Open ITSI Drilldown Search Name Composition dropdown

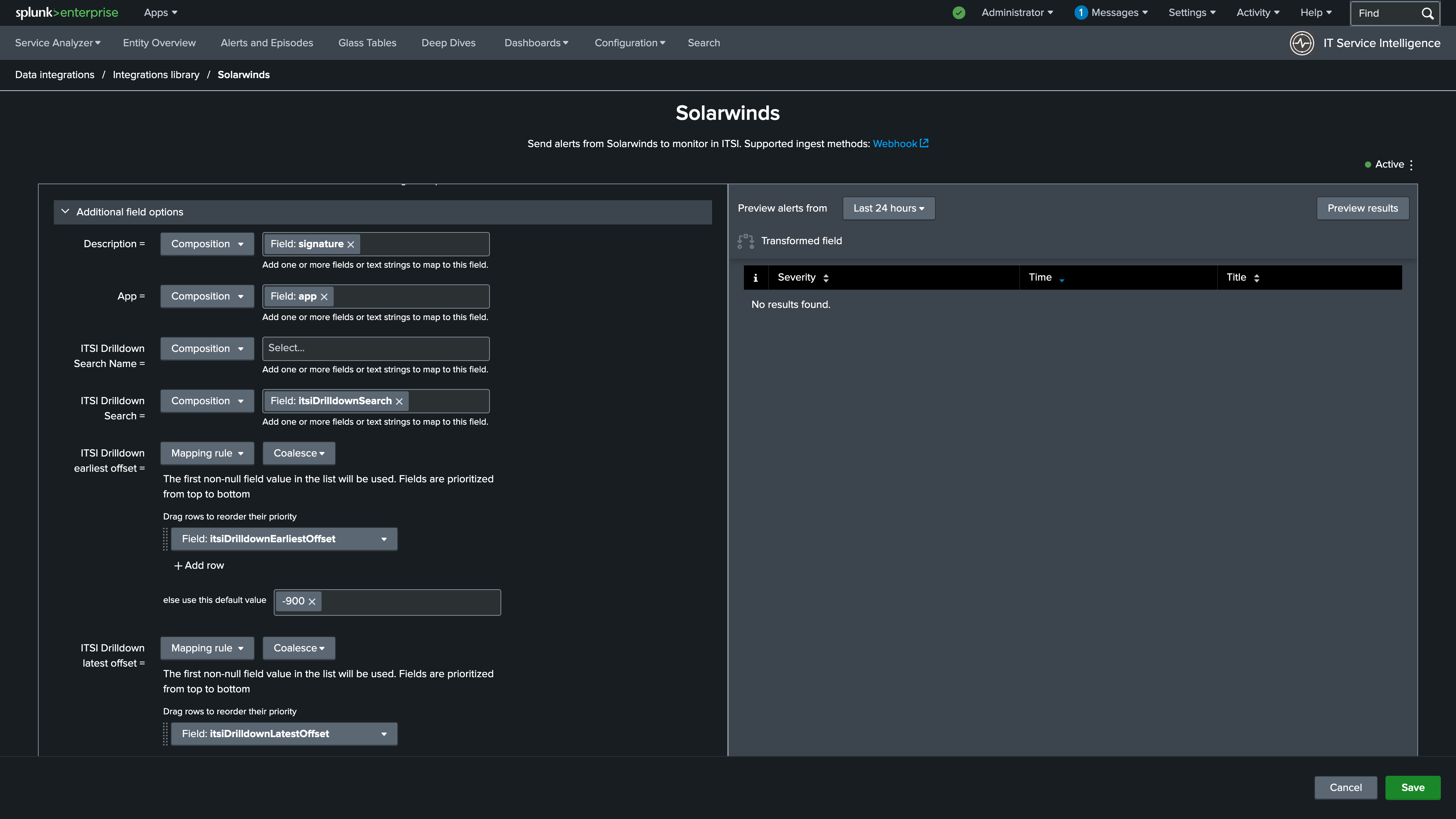click(x=207, y=349)
